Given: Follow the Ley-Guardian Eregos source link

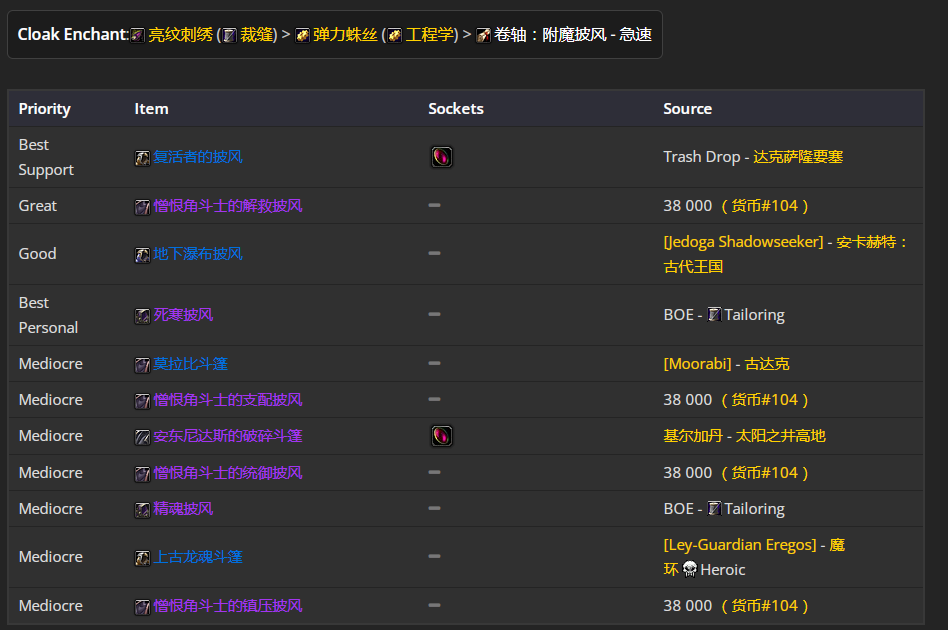Looking at the screenshot, I should (740, 545).
